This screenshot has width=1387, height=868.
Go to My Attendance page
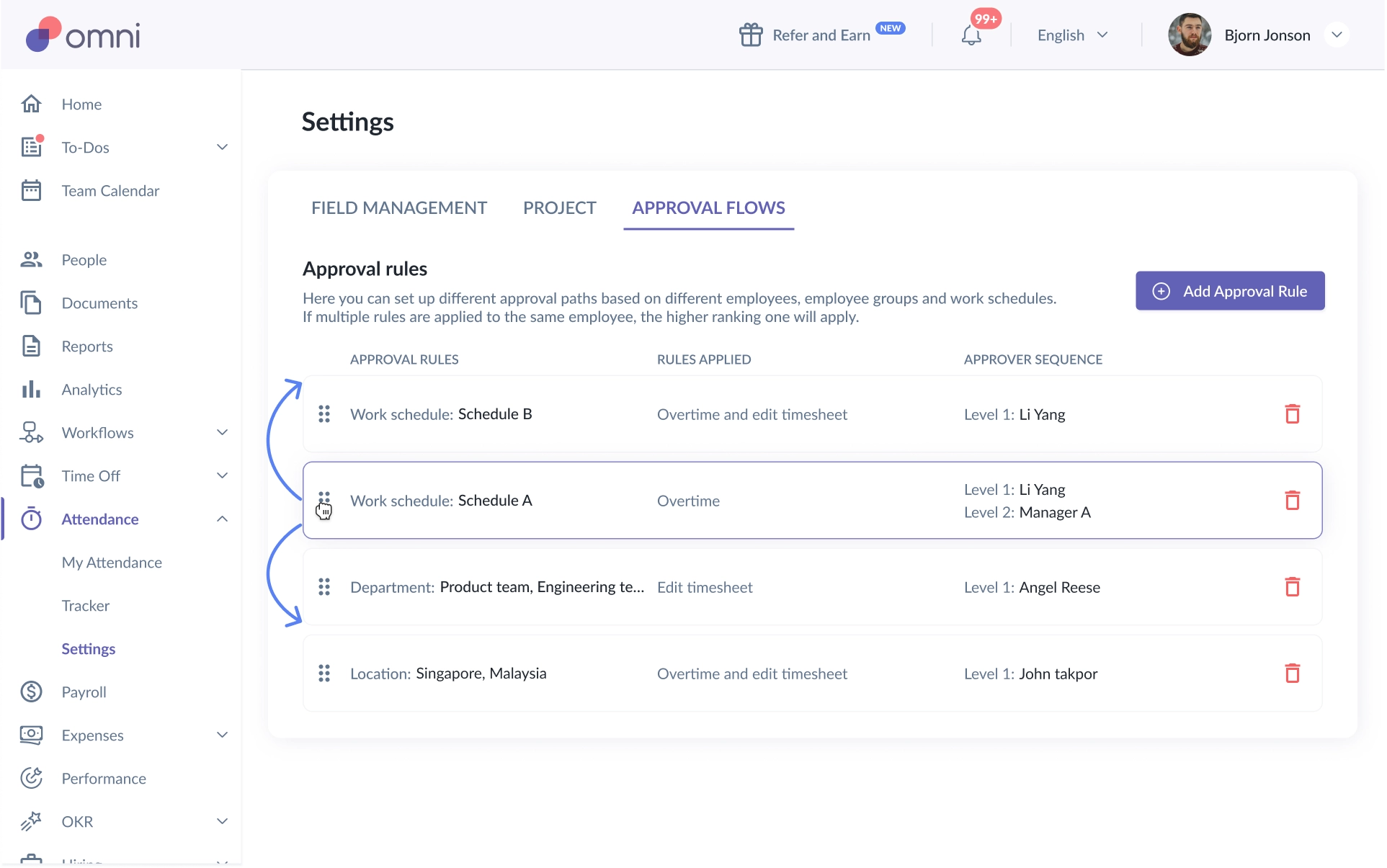tap(112, 563)
